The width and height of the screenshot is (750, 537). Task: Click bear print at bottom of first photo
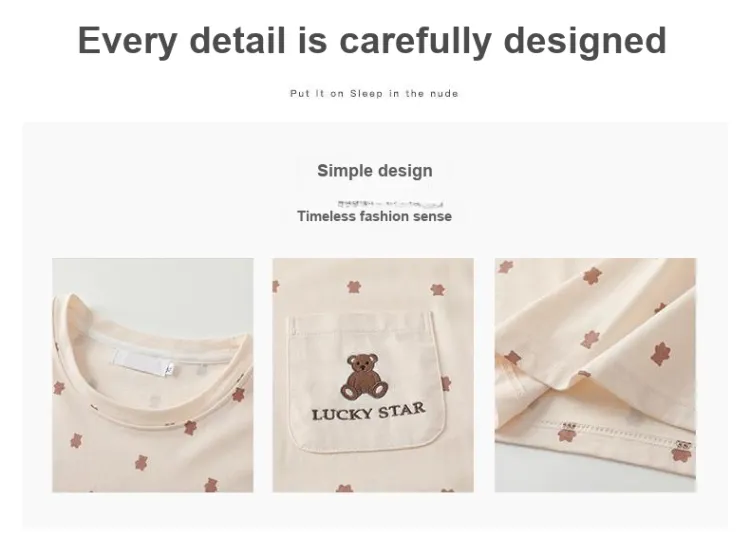pos(211,485)
